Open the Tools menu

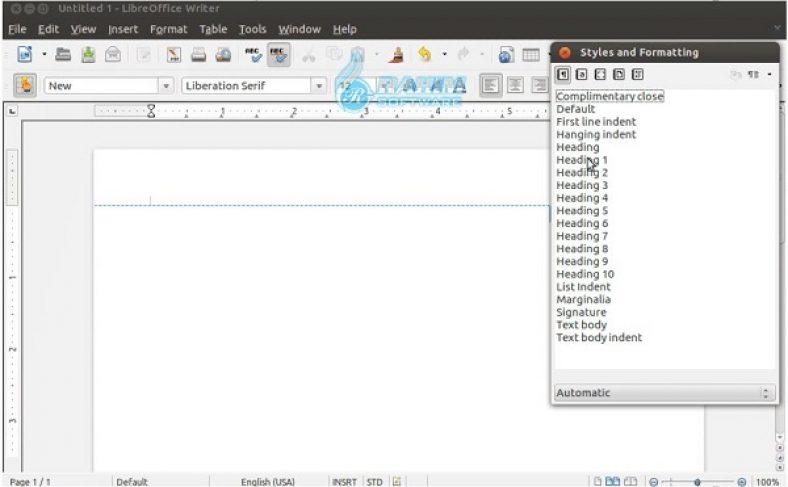pos(252,29)
